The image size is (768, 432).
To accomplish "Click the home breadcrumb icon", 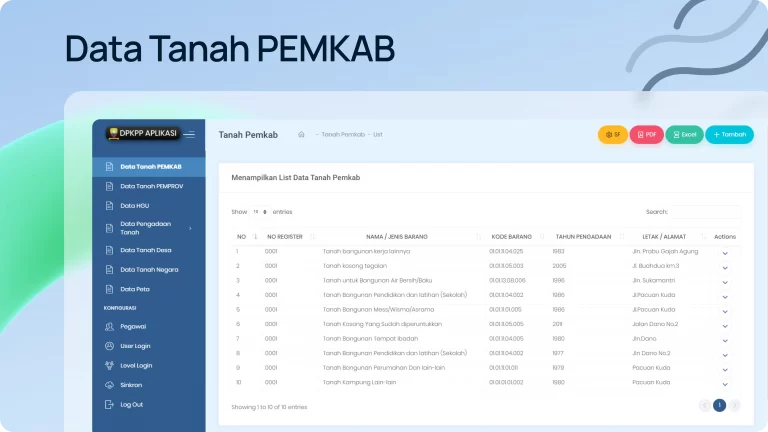I will click(x=301, y=135).
